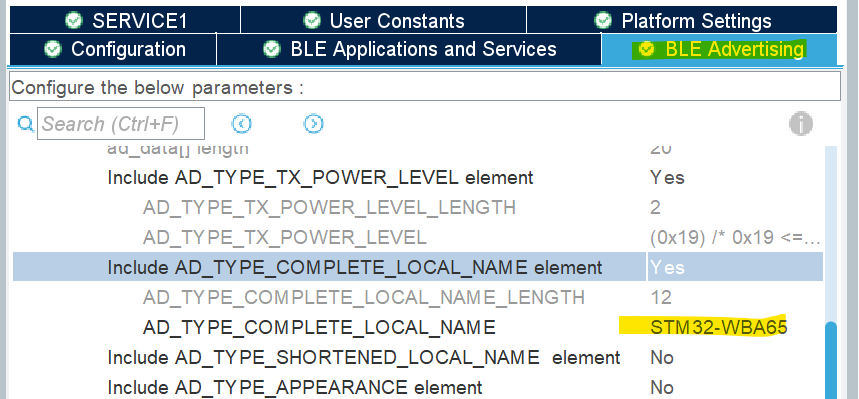859x399 pixels.
Task: Click the User Constants green check icon
Action: click(x=312, y=20)
